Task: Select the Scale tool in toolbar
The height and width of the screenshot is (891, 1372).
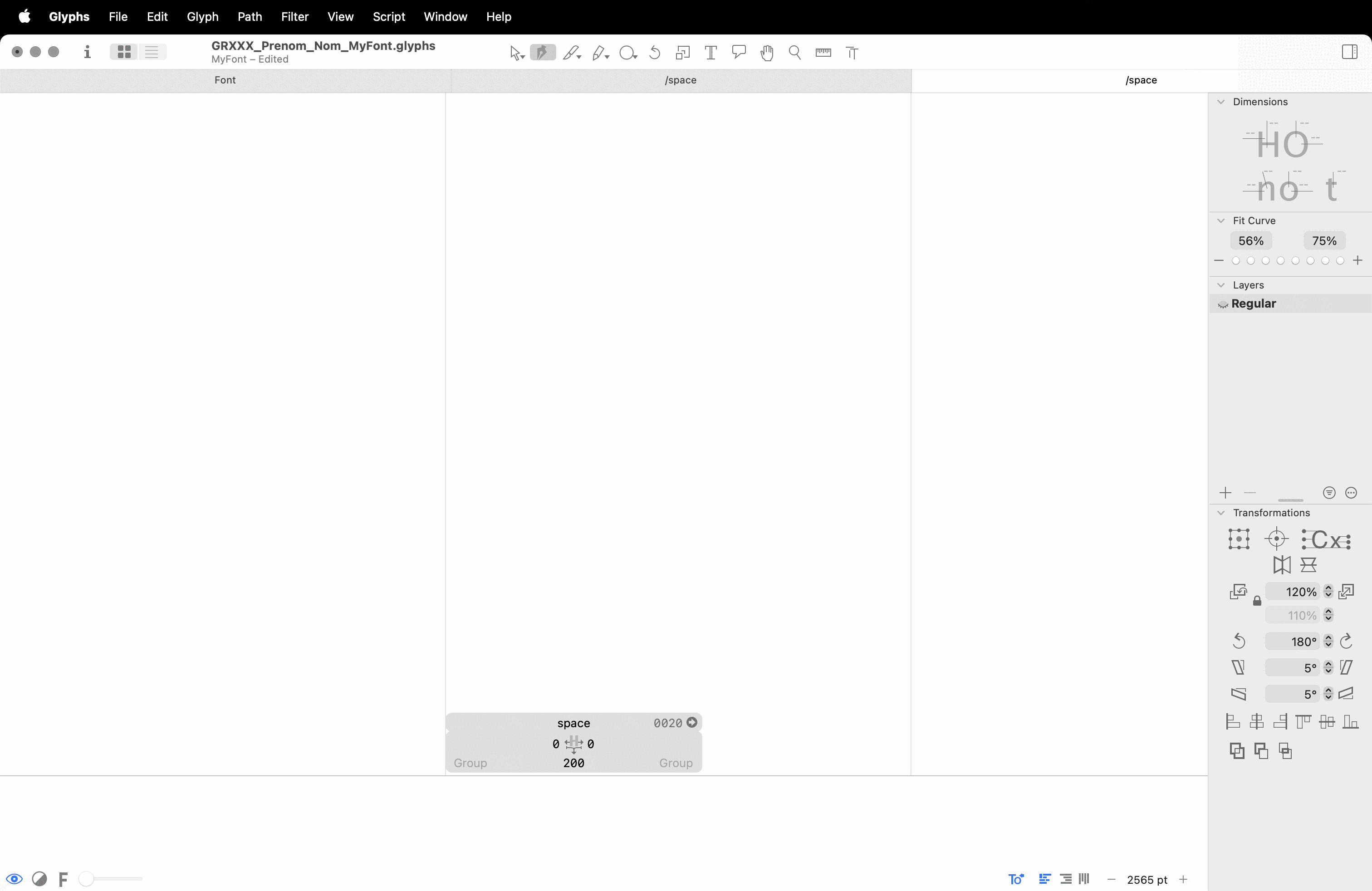Action: (682, 53)
